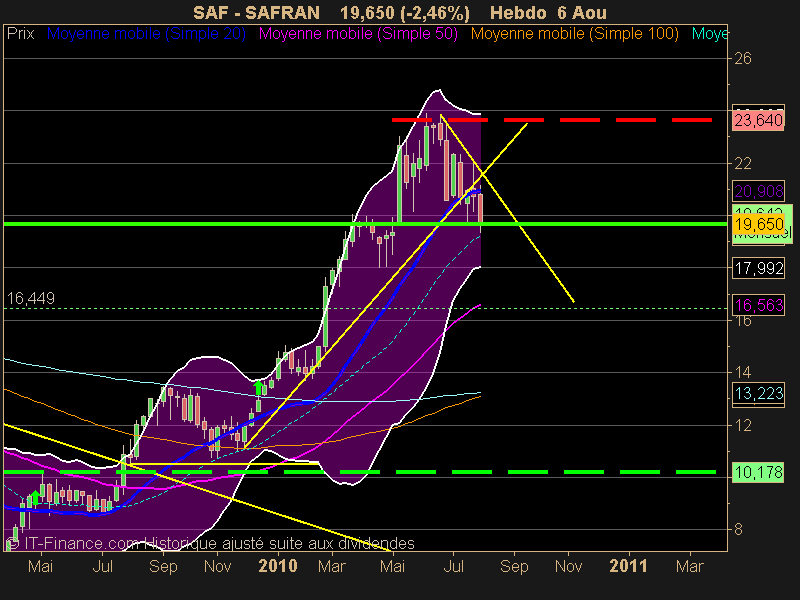The image size is (800, 600).
Task: Click the cyan 13,223 price label
Action: [x=758, y=393]
